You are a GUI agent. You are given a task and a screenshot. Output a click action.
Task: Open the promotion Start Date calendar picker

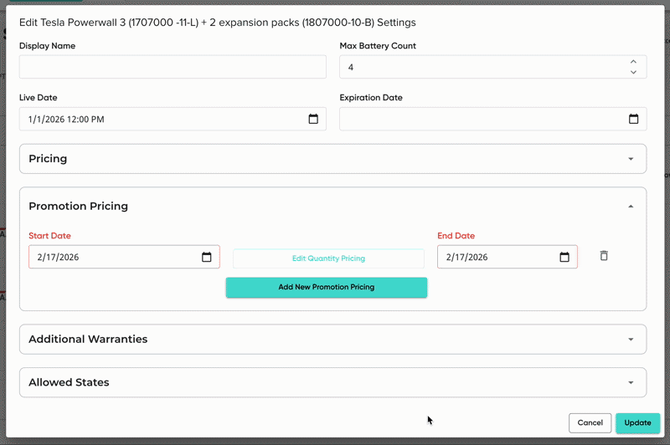pos(207,257)
